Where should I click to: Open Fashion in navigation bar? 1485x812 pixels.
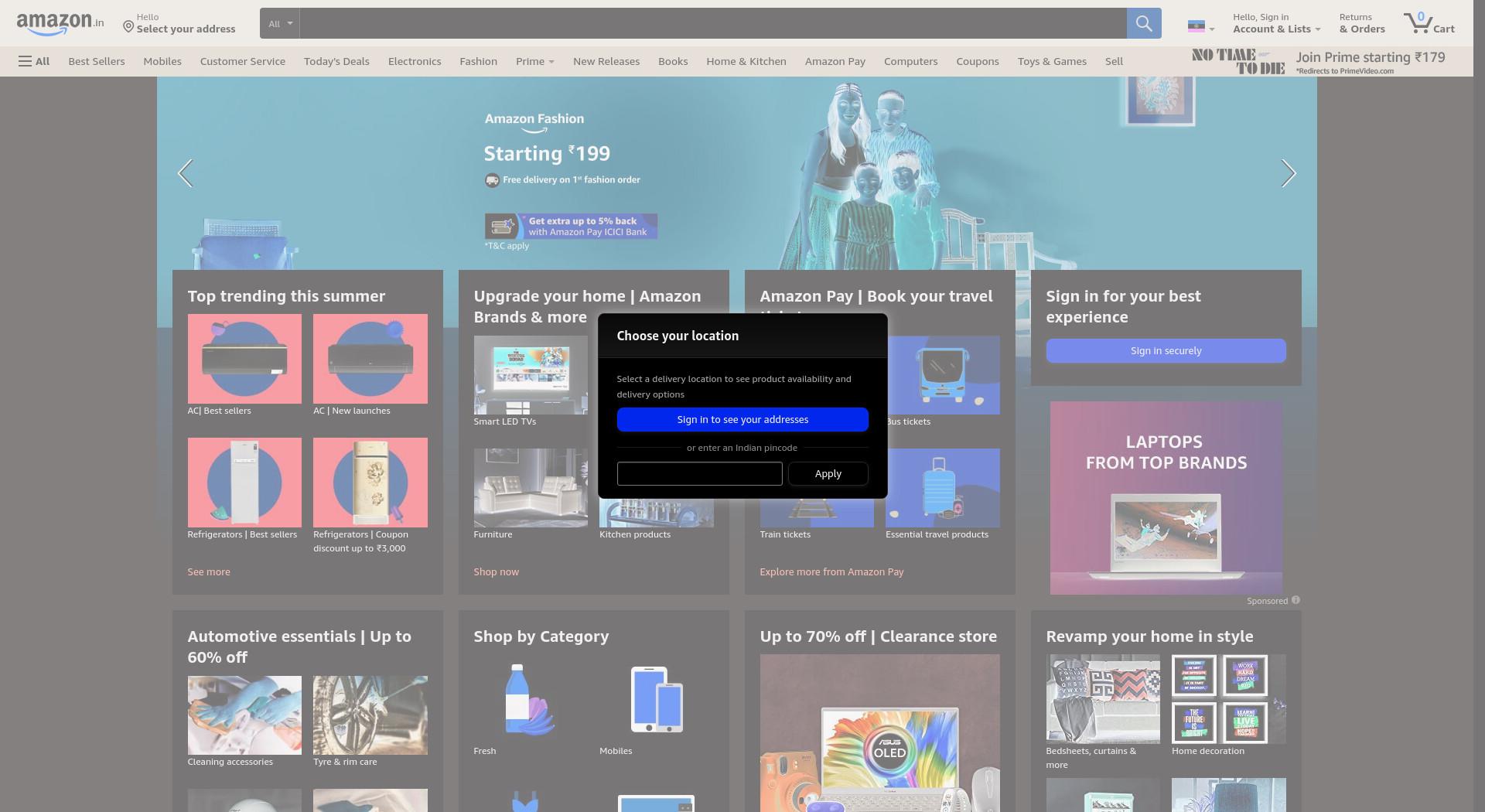click(x=478, y=61)
